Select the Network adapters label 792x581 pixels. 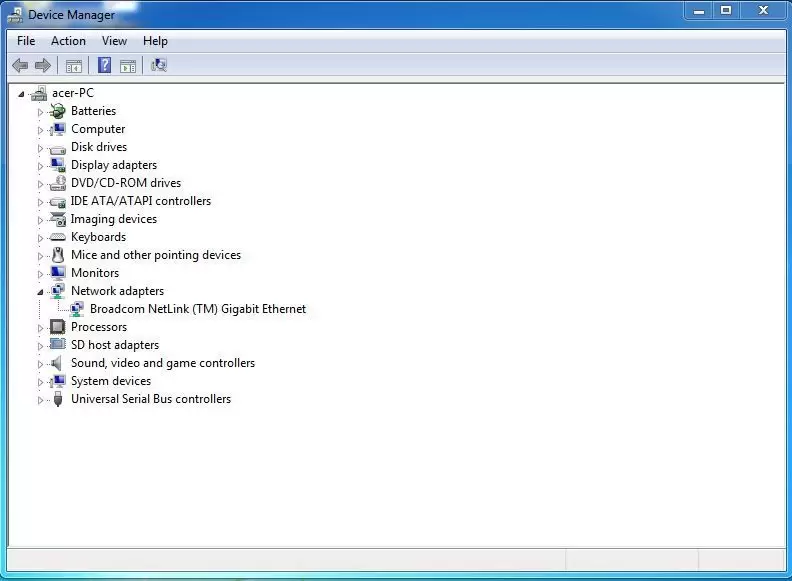[x=118, y=291]
